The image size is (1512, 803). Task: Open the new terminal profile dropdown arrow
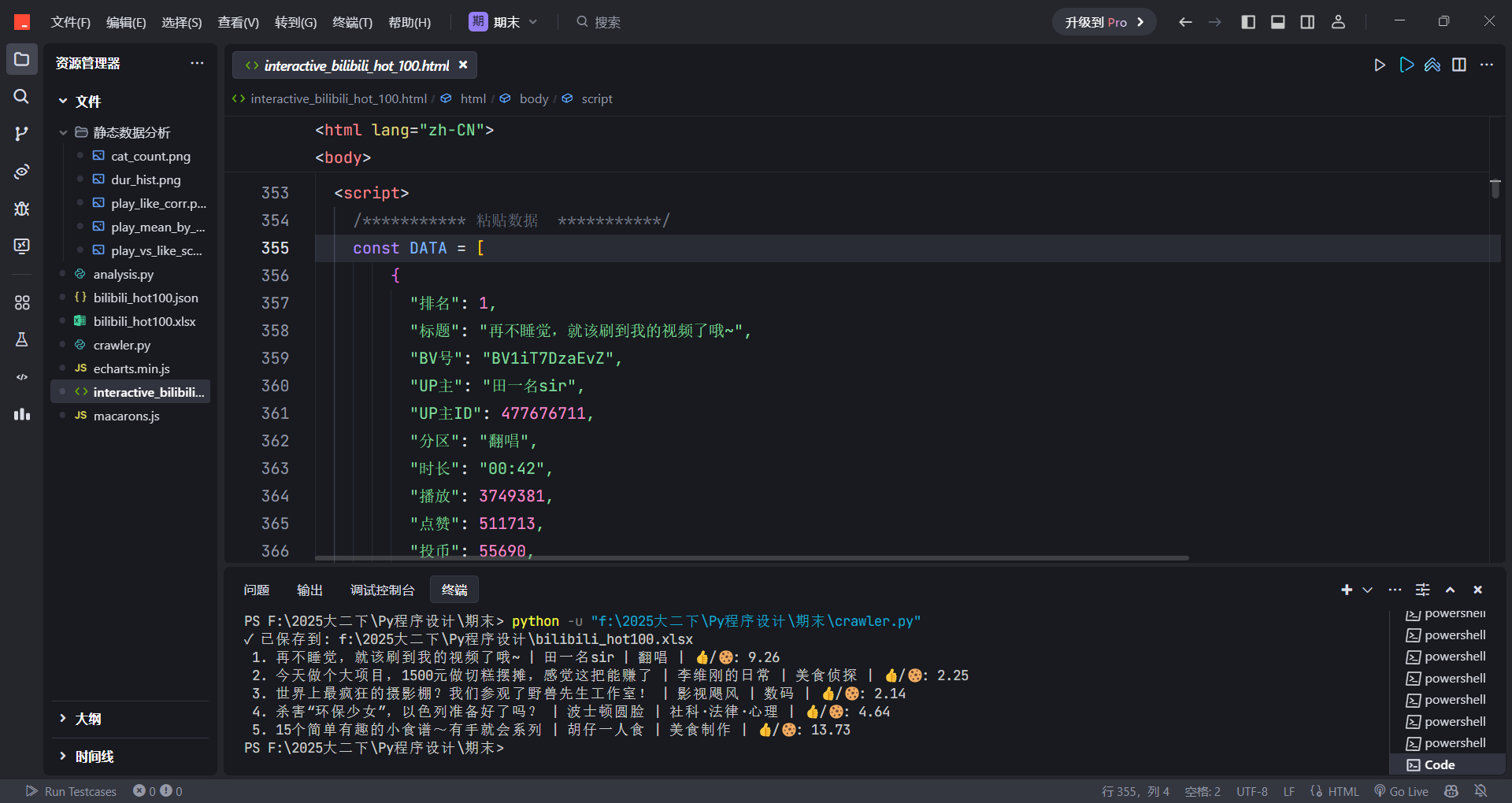coord(1368,590)
